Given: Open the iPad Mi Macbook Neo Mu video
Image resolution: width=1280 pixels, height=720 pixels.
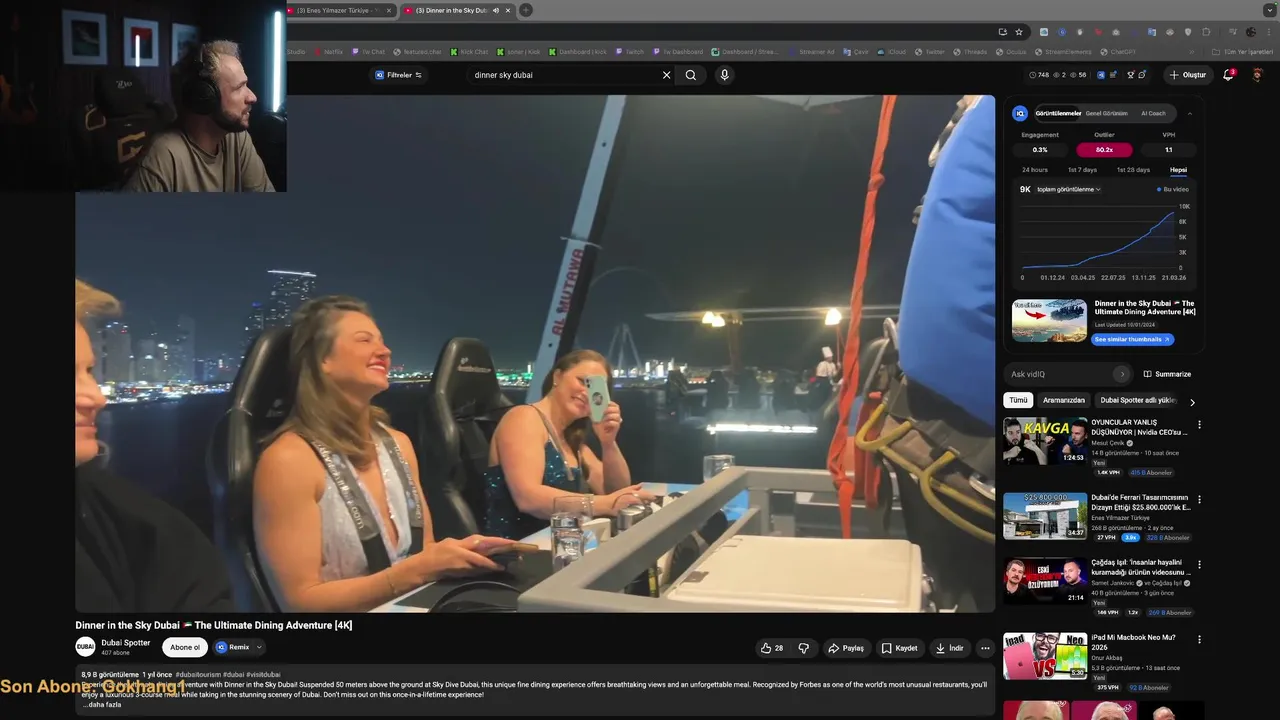Looking at the screenshot, I should coord(1045,656).
